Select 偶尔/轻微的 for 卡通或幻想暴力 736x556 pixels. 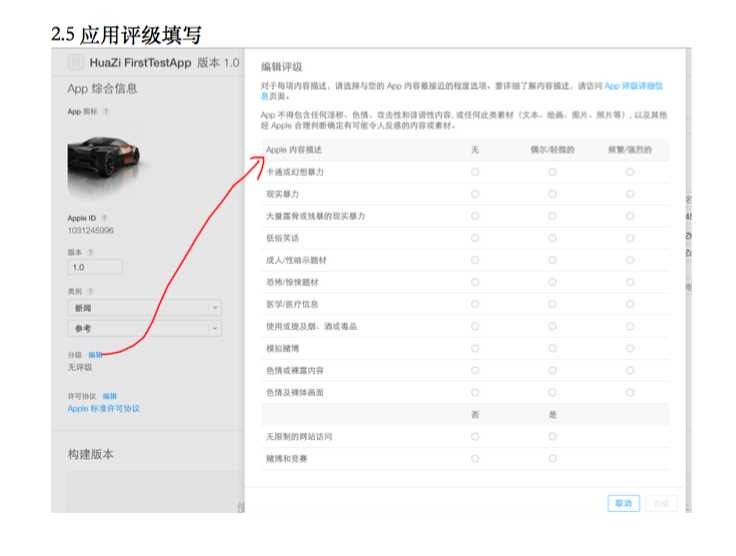(552, 172)
